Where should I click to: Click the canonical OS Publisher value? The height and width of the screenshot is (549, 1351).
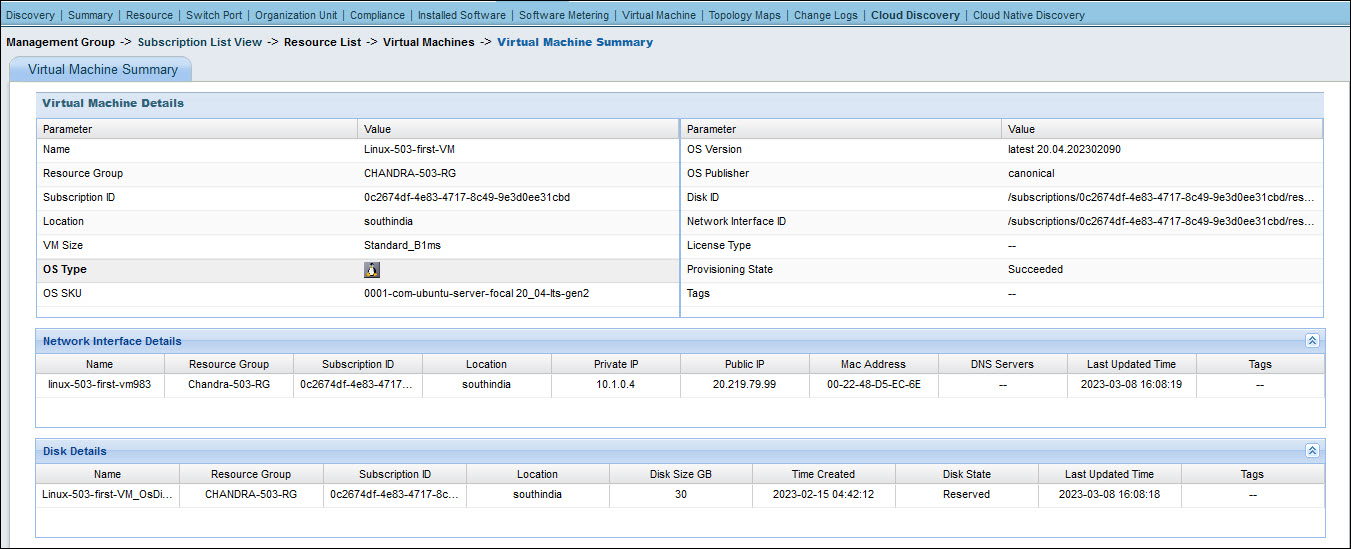[1031, 174]
